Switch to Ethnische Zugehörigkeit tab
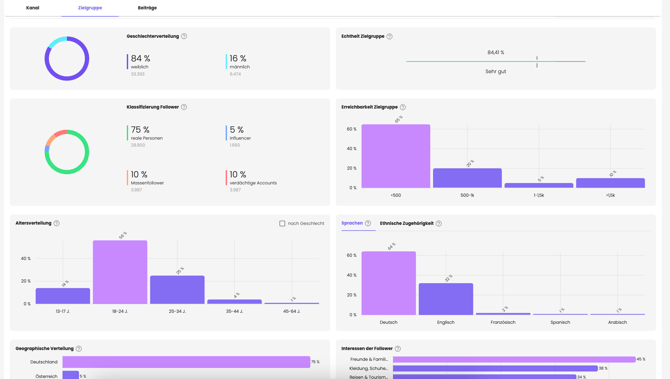Screen dimensions: 670x379 point(407,223)
